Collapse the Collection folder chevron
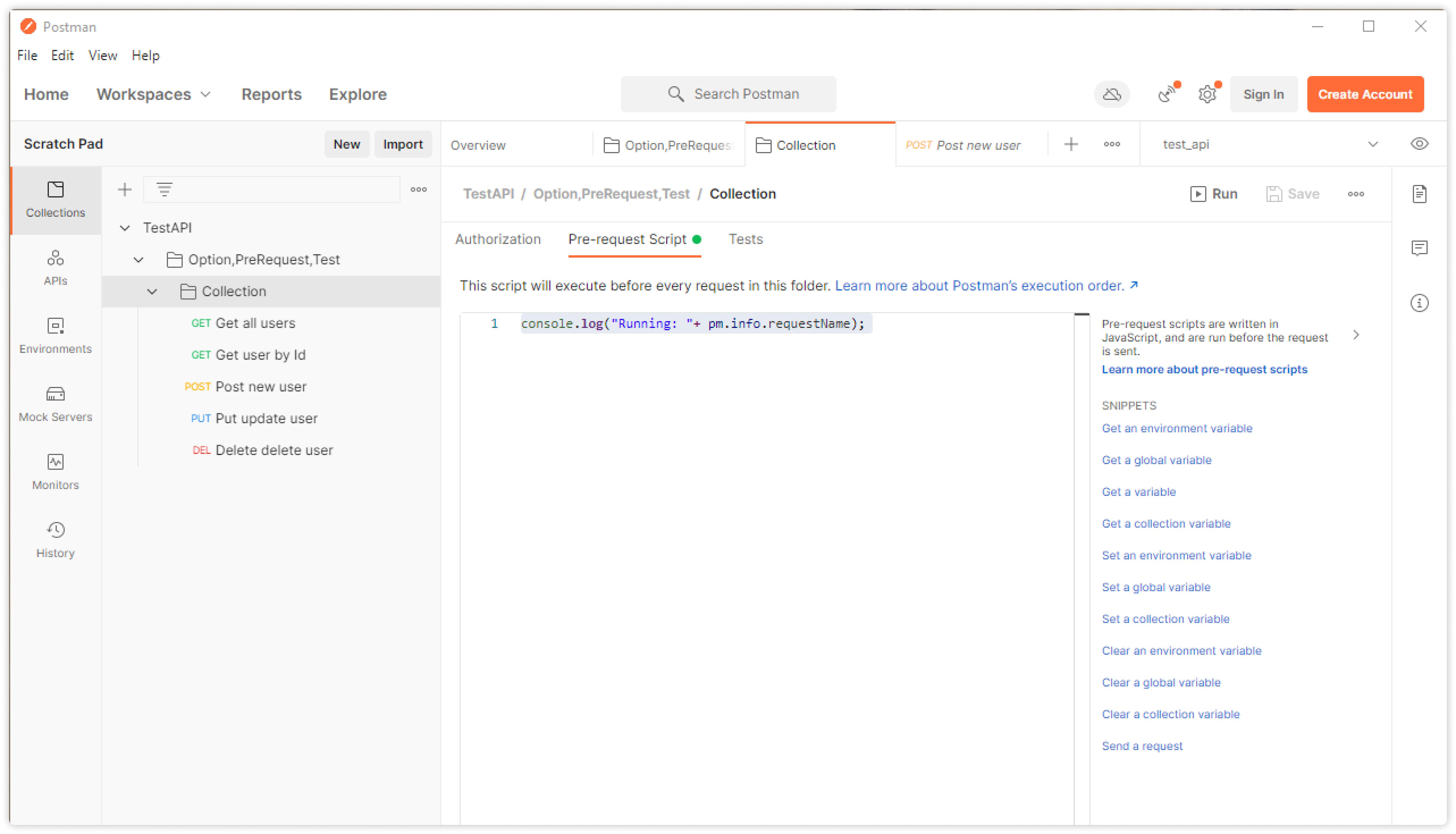 [x=152, y=292]
